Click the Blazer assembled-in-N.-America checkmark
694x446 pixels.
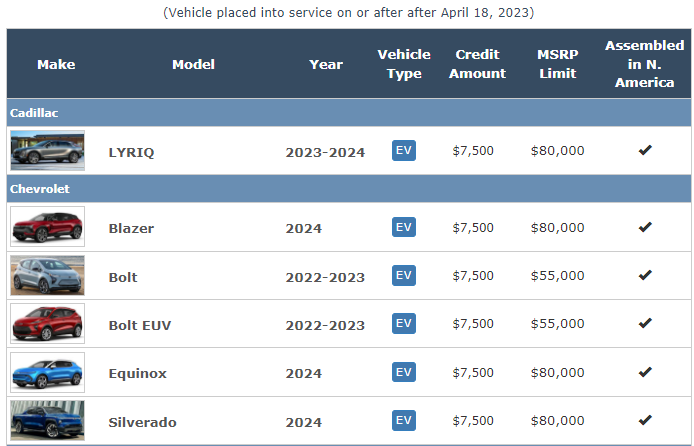click(645, 227)
